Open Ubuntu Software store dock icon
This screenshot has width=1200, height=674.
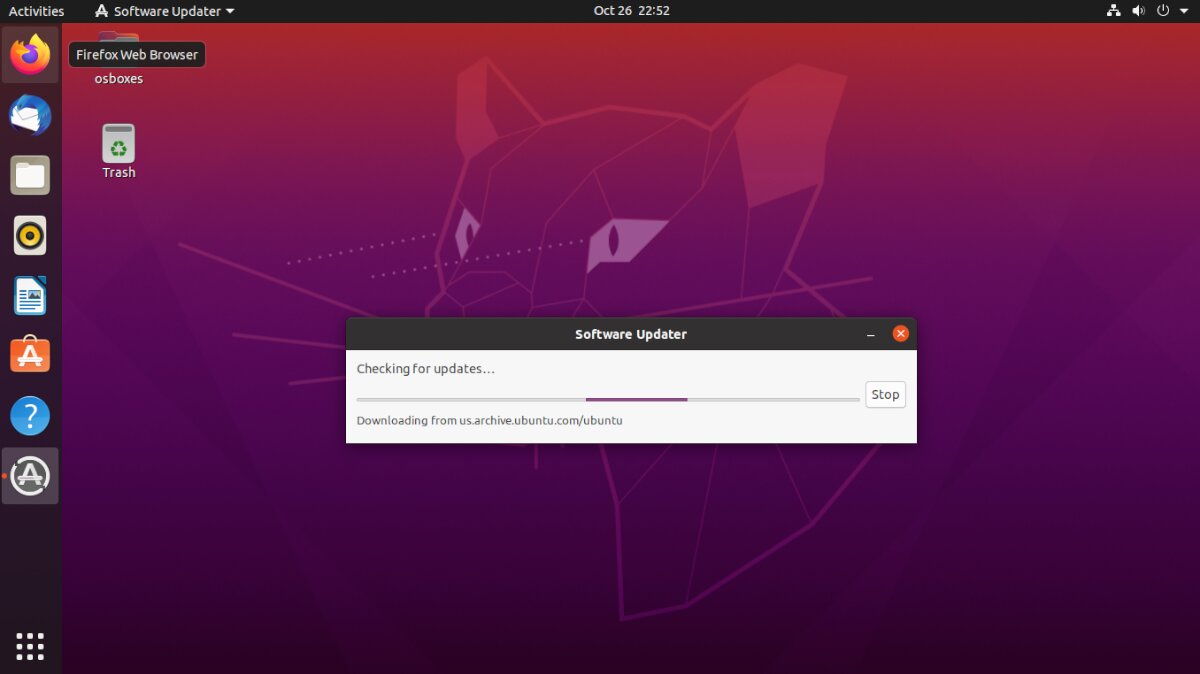click(x=30, y=355)
